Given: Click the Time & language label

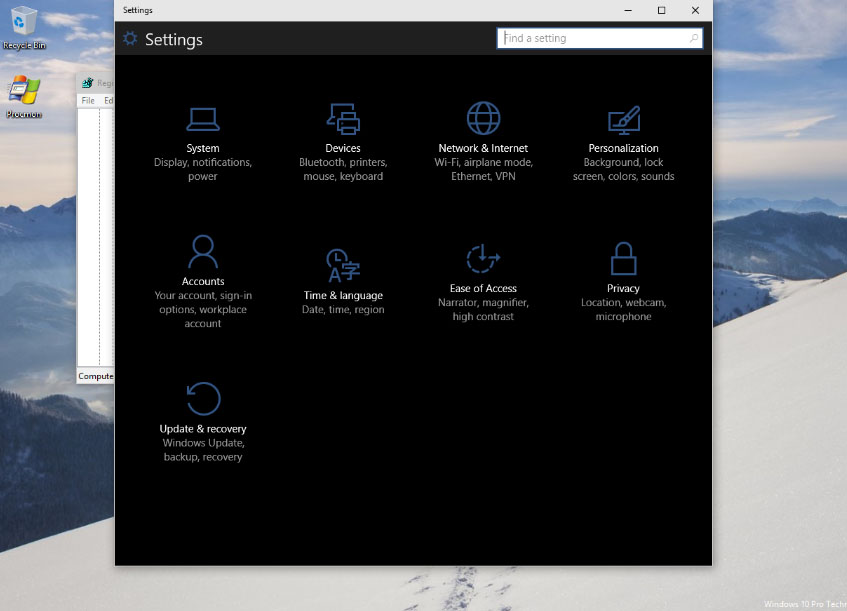Looking at the screenshot, I should (x=343, y=296).
